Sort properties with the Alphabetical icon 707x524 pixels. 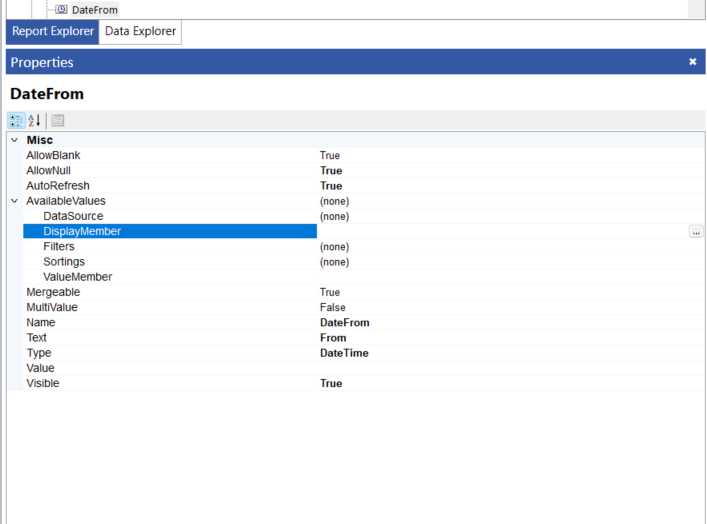(34, 120)
